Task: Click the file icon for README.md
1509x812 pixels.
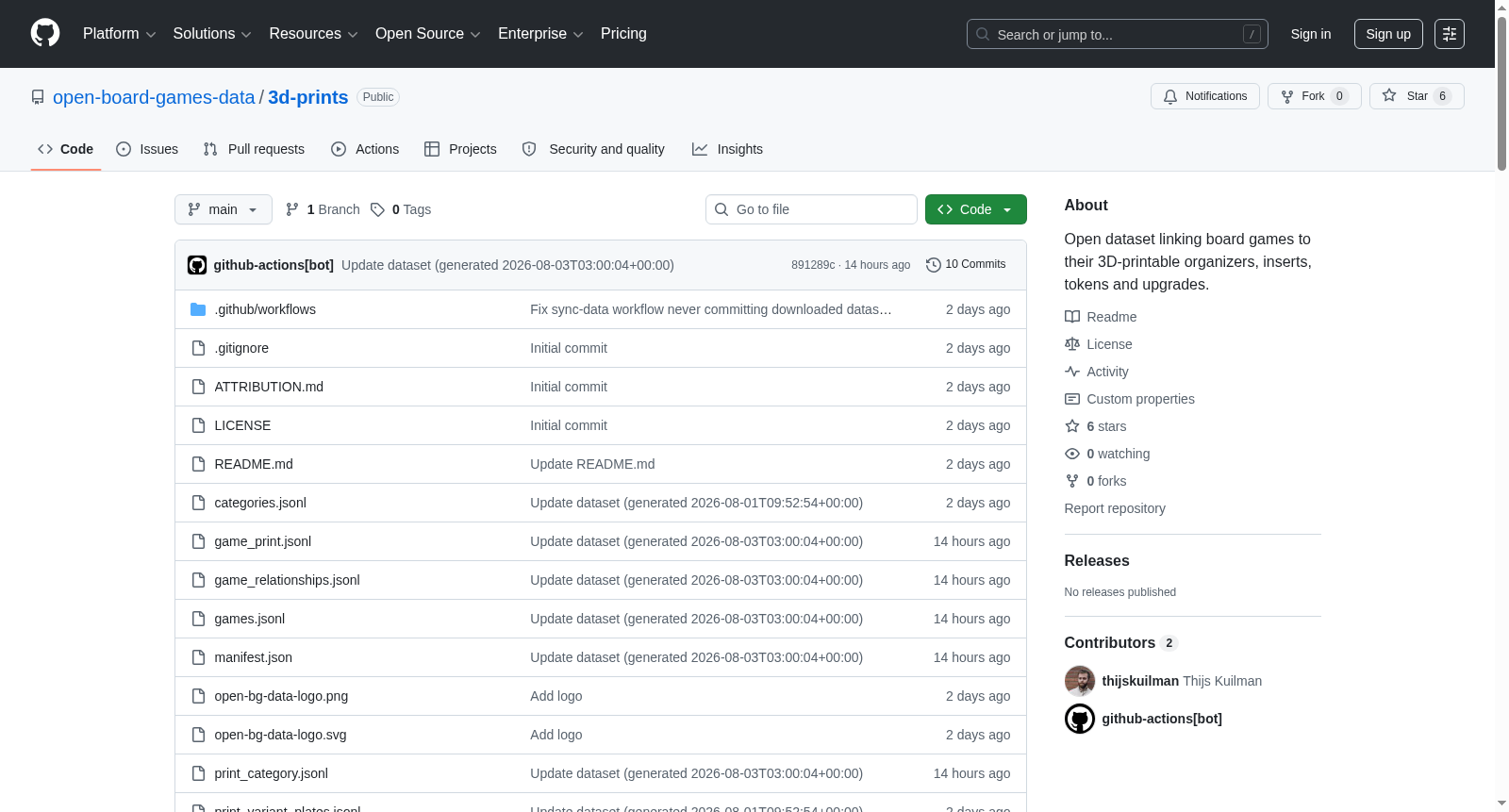Action: click(198, 464)
